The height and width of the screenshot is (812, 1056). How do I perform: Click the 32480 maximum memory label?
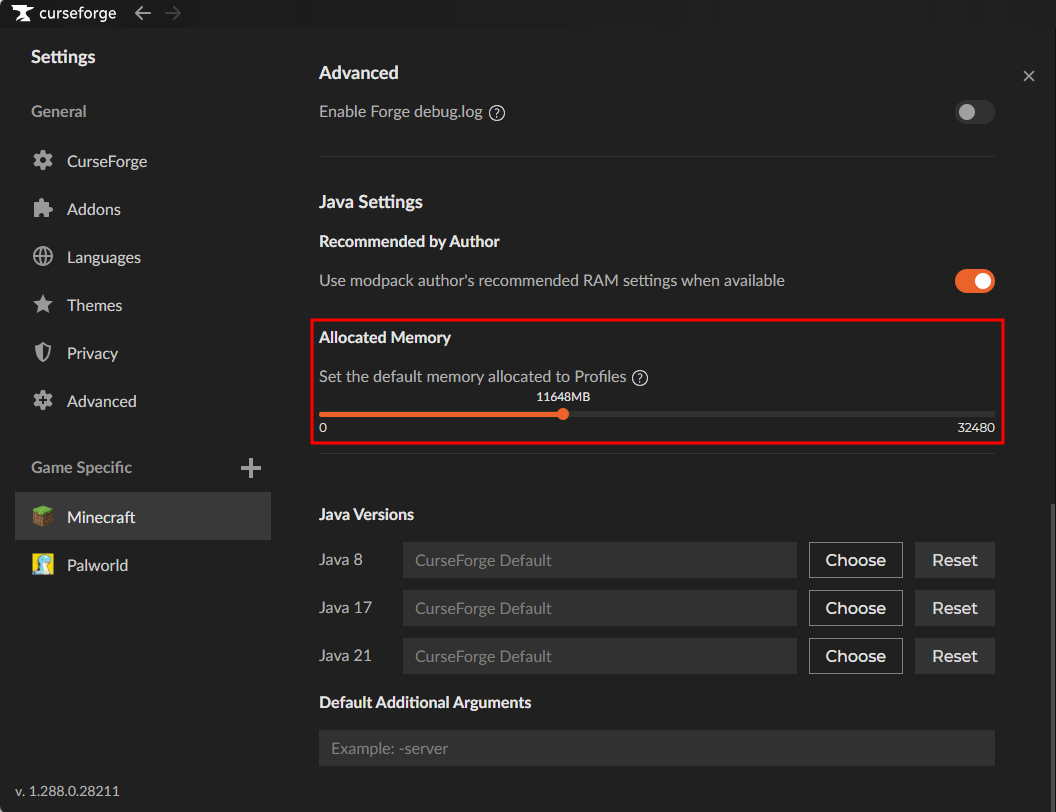976,428
